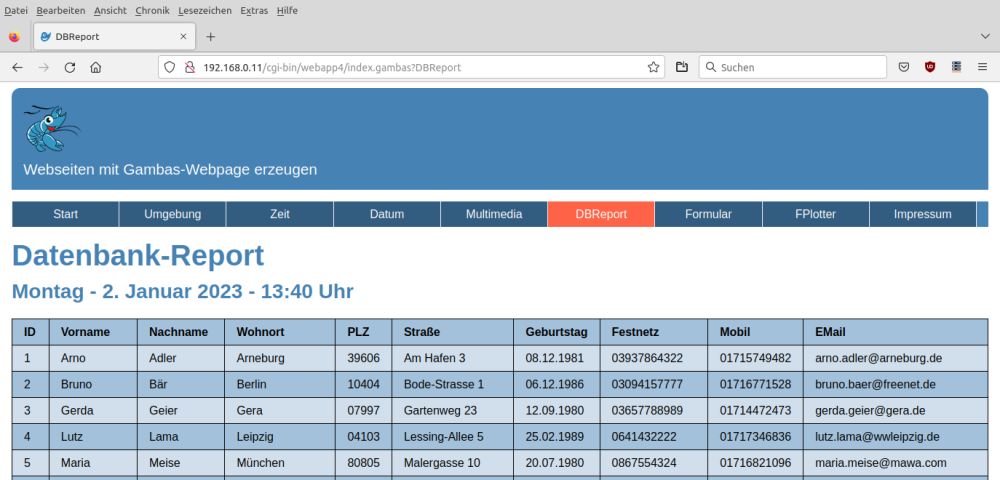Open the Chronik menu
Screen dimensions: 1000x480
152,10
